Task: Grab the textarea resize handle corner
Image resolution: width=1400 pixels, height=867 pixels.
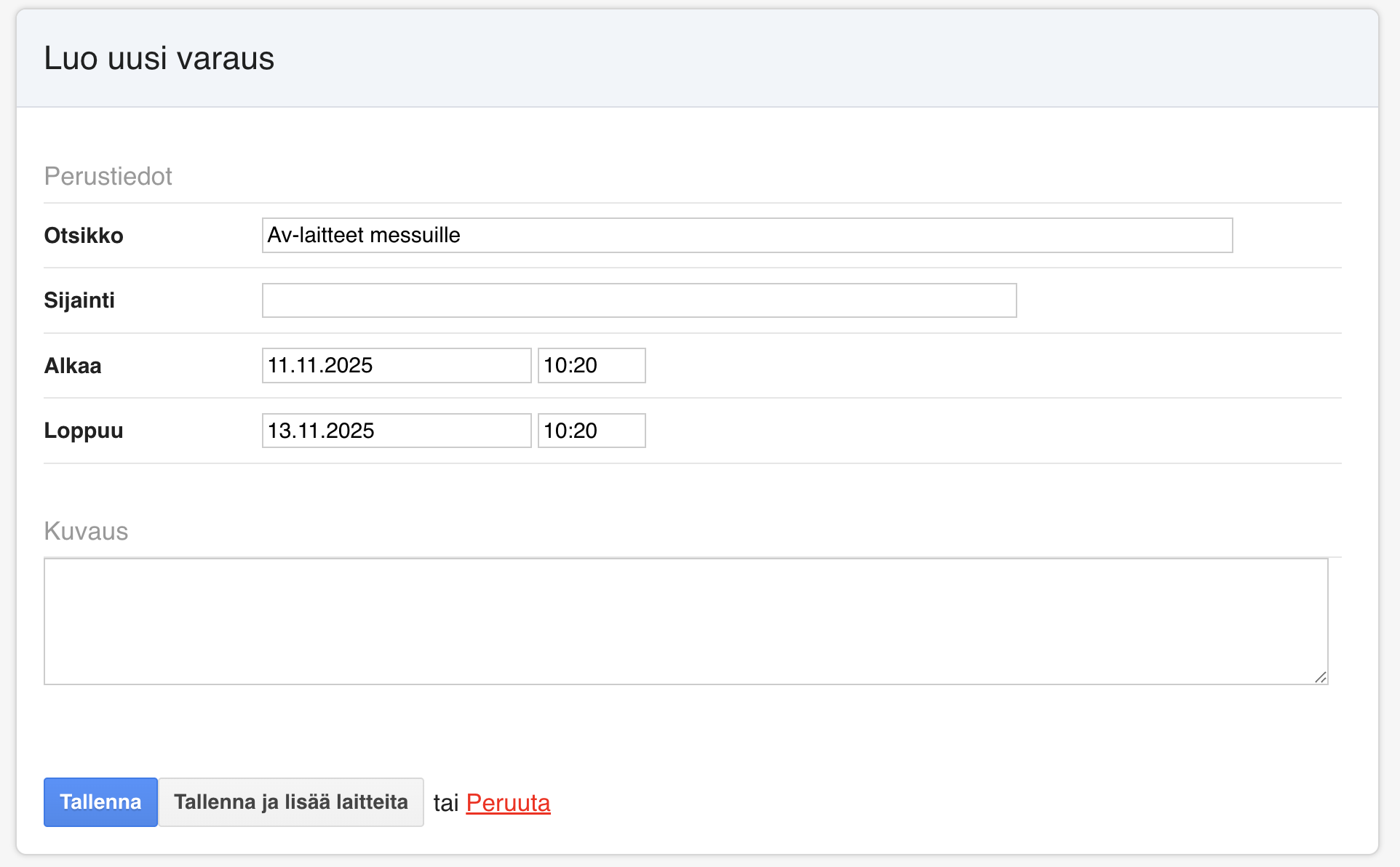Action: pos(1320,677)
